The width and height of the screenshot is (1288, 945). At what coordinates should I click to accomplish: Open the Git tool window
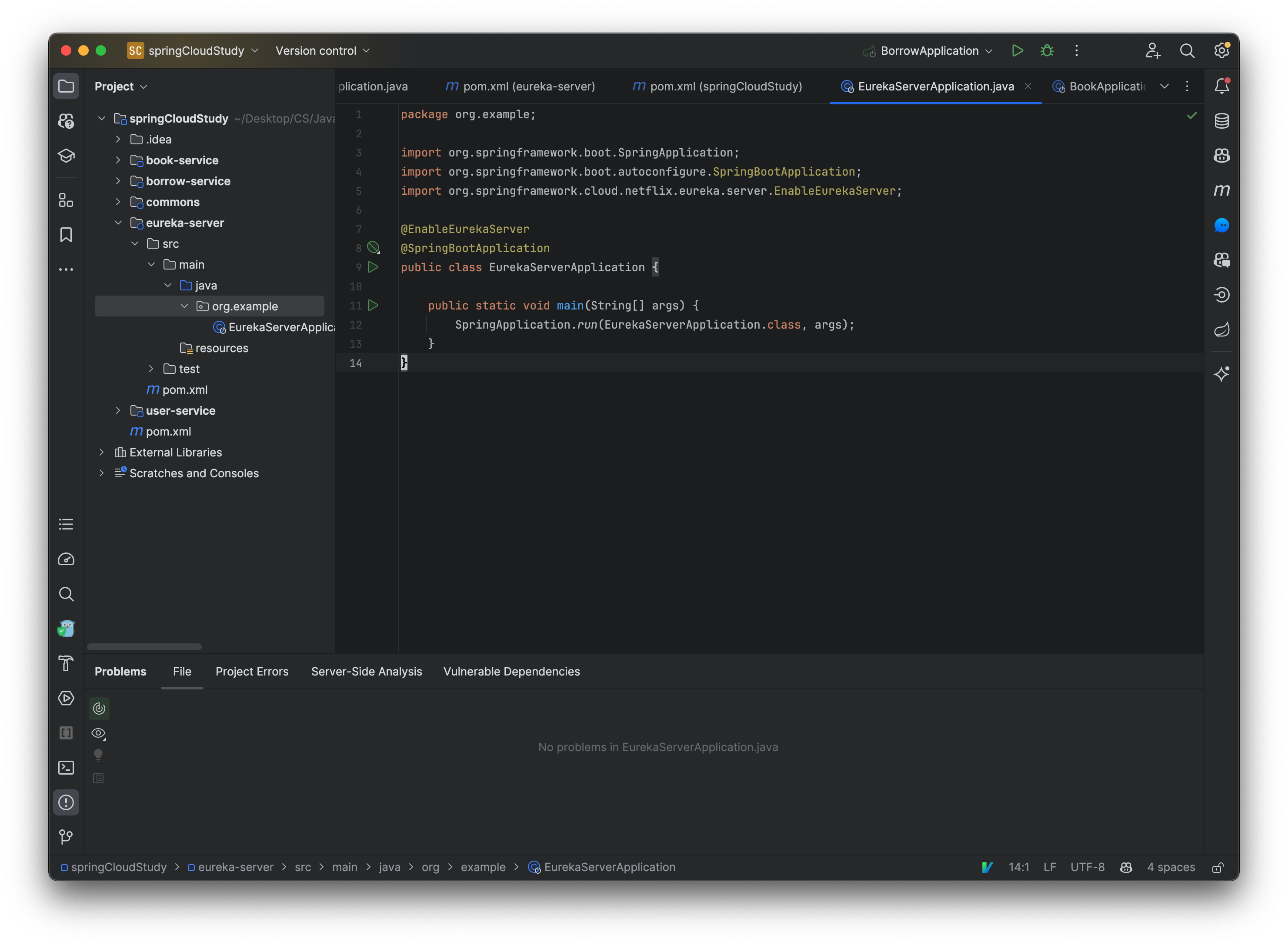66,837
